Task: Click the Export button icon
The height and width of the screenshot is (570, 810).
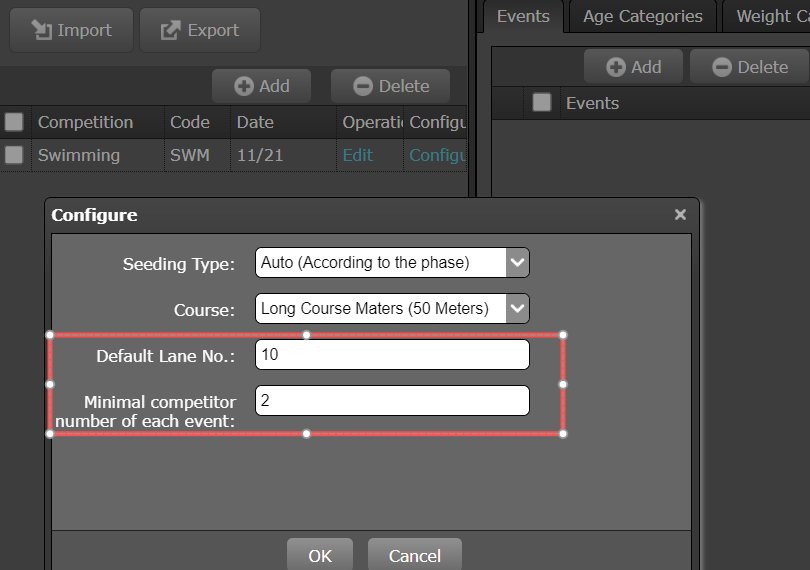Action: [172, 30]
